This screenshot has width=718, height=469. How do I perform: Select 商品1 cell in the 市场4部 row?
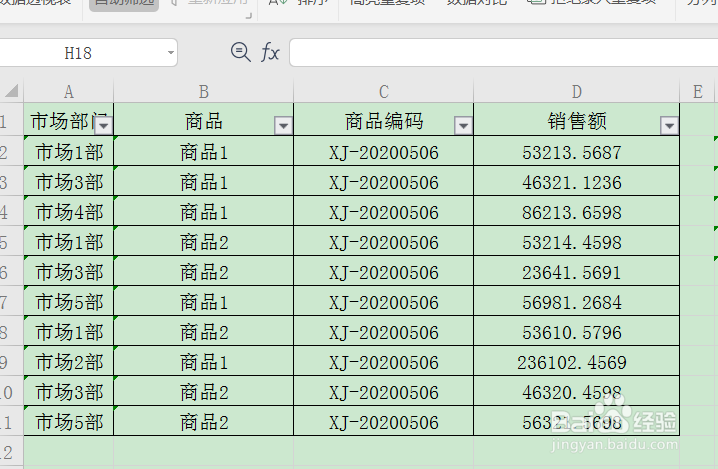[x=203, y=211]
